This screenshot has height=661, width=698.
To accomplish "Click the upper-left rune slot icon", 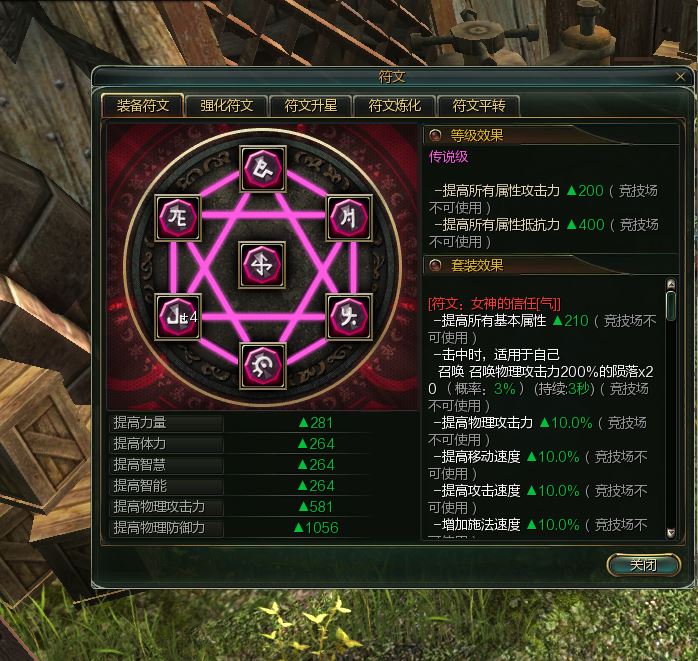I will tap(178, 218).
